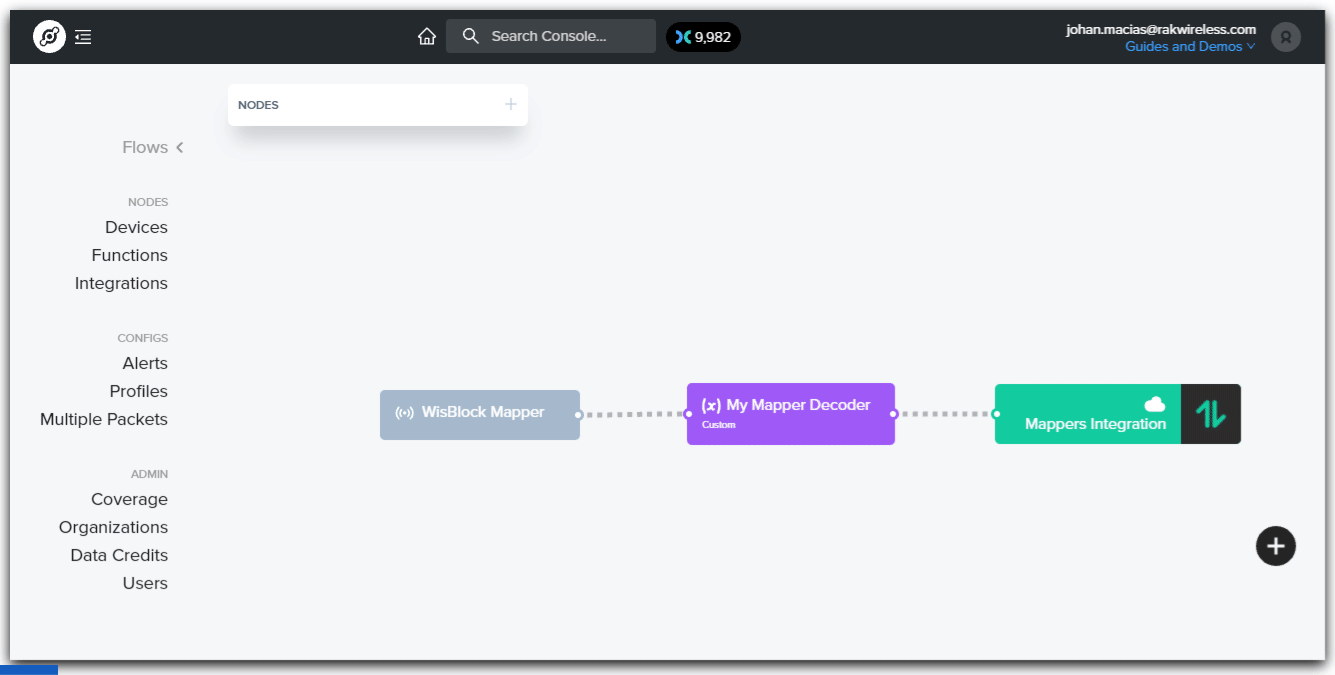The image size is (1335, 675).
Task: Open Profiles in the sidebar
Action: point(139,391)
